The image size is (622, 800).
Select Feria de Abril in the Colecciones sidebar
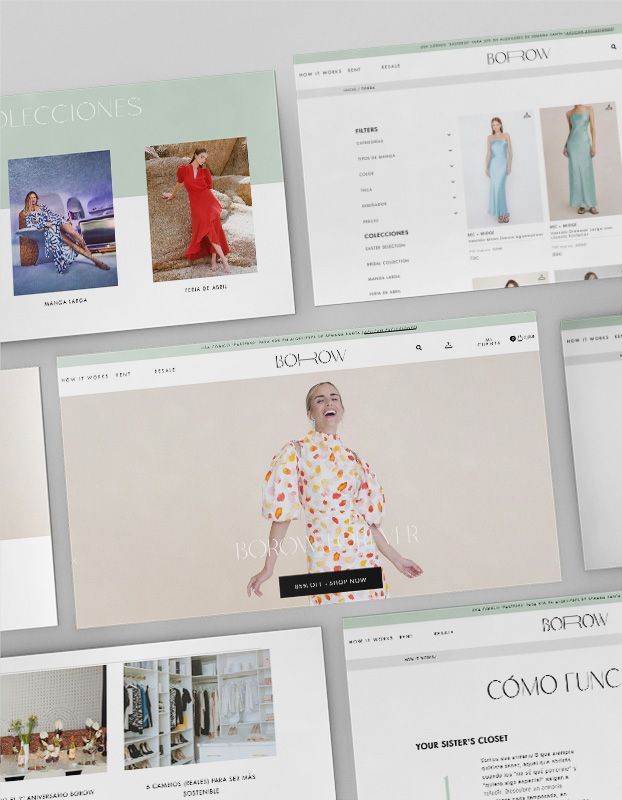[x=384, y=293]
